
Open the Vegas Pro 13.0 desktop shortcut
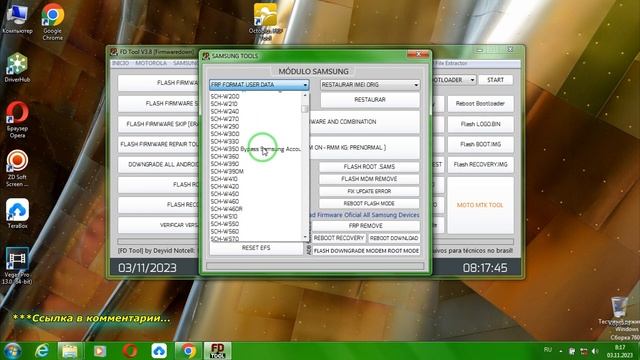[17, 266]
